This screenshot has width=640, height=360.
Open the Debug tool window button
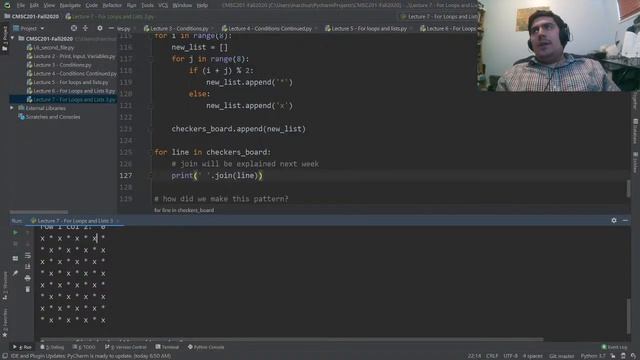[52, 347]
